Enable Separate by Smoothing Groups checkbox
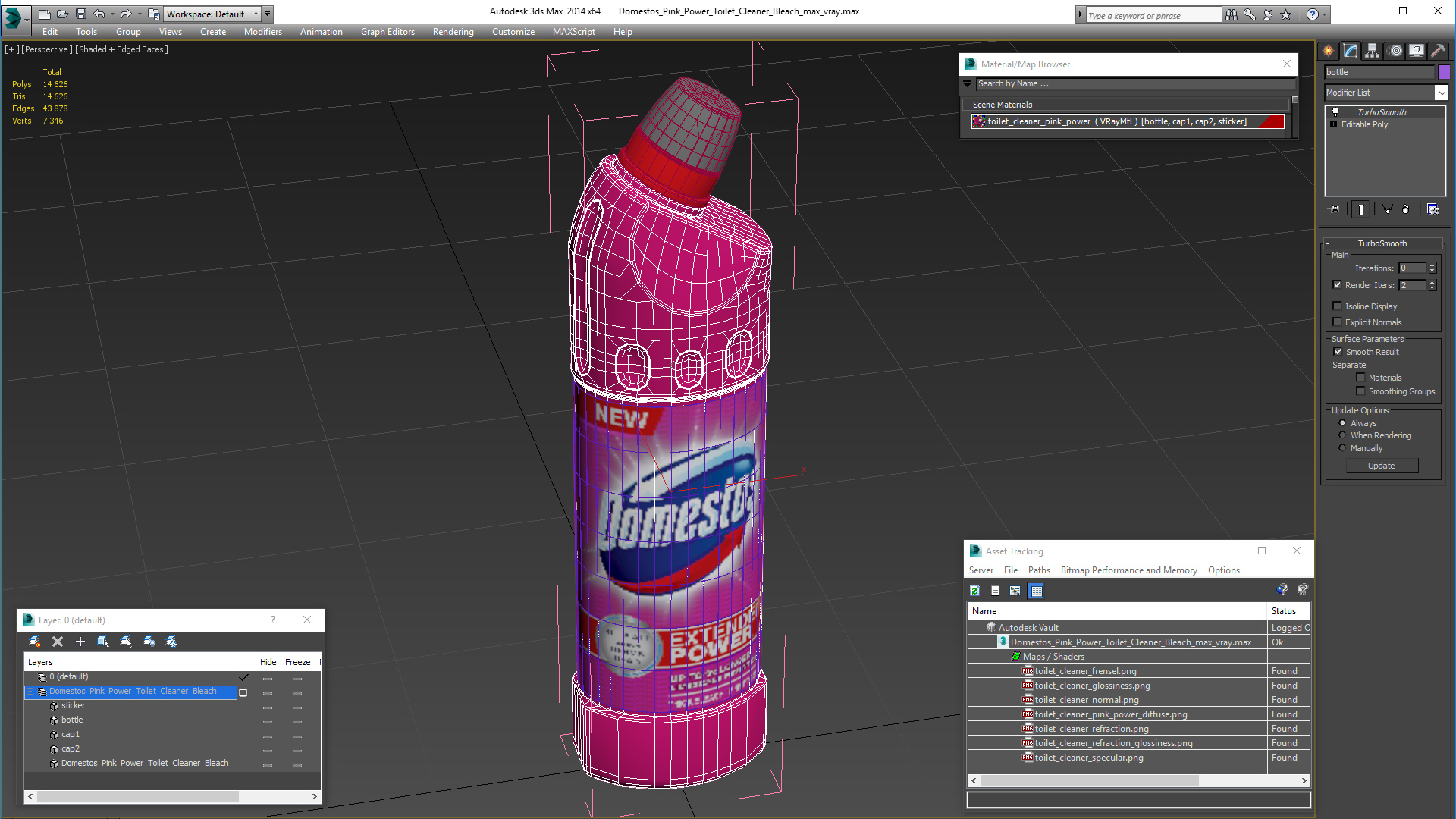Screen dimensions: 1456x819 pos(1360,391)
